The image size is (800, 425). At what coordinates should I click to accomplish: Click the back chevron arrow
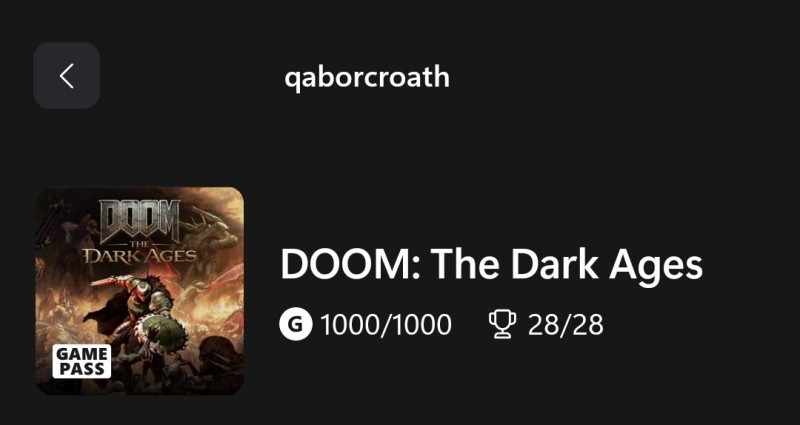[66, 76]
